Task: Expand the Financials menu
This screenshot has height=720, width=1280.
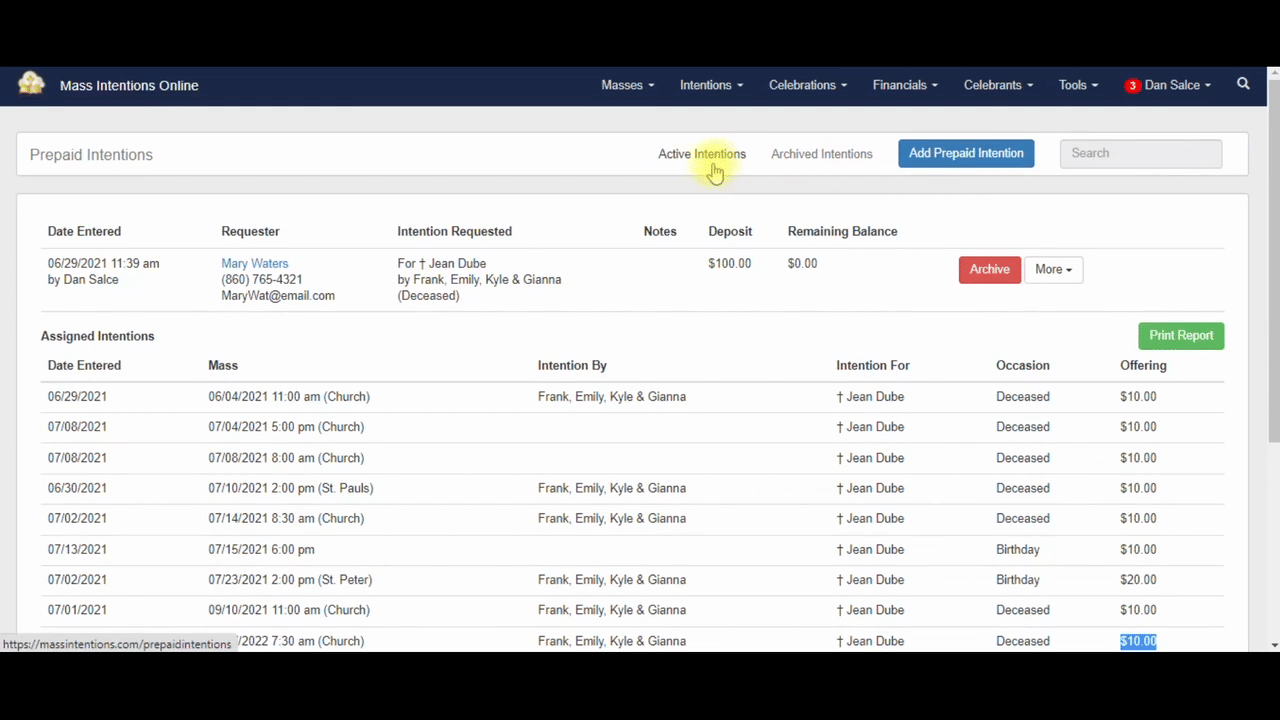Action: [905, 85]
